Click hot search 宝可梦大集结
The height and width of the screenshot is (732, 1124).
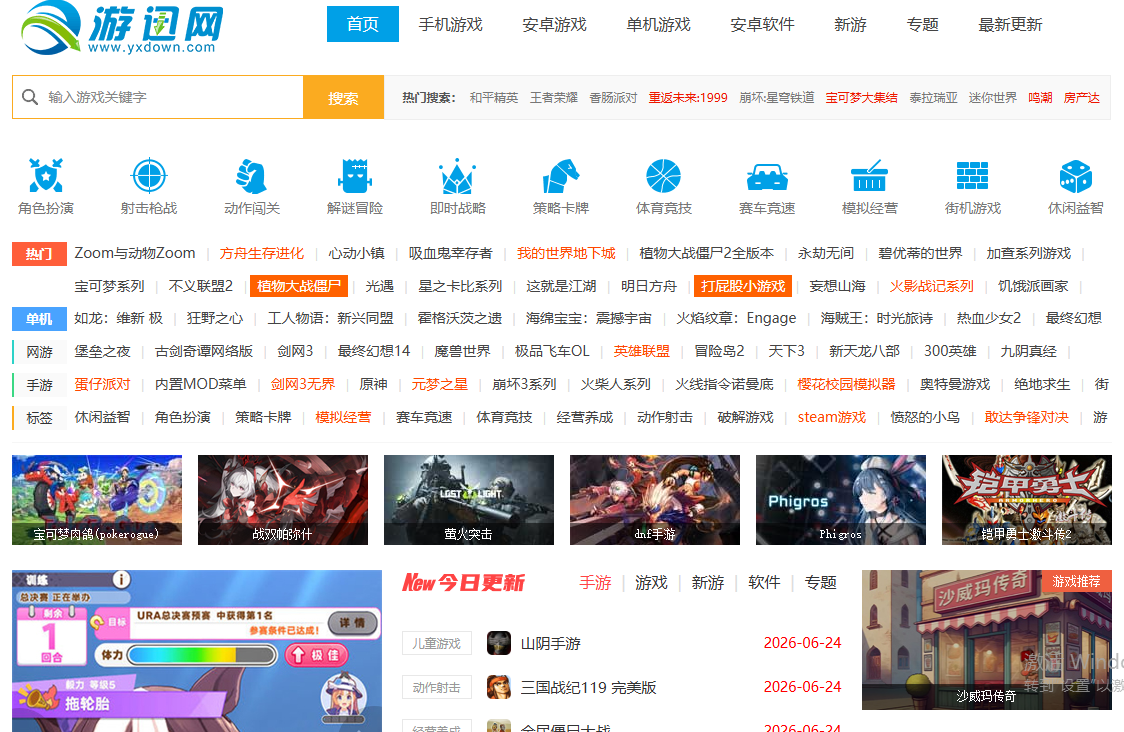tap(862, 98)
